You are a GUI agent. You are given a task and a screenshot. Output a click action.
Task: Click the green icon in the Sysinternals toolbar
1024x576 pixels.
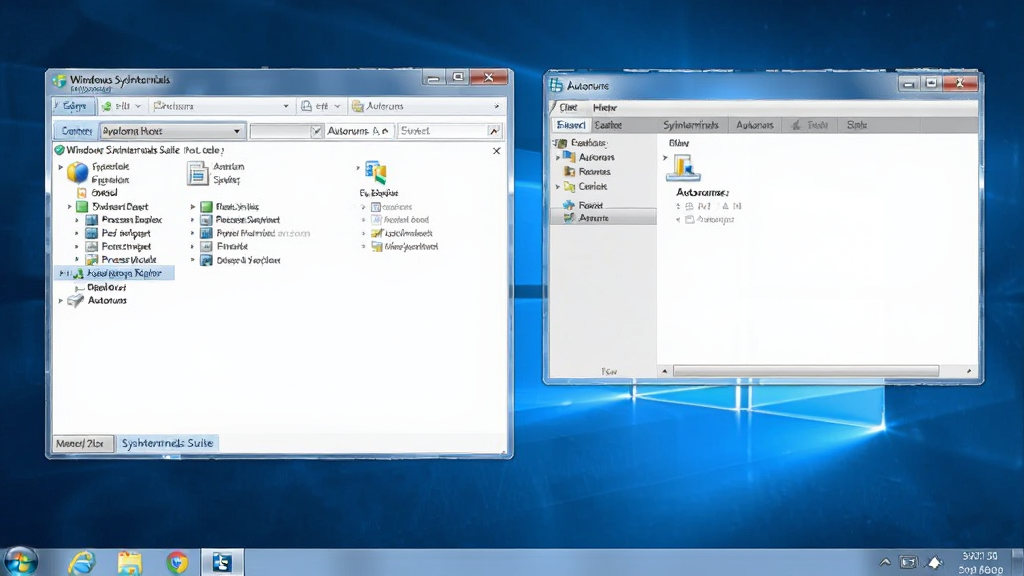pos(106,106)
